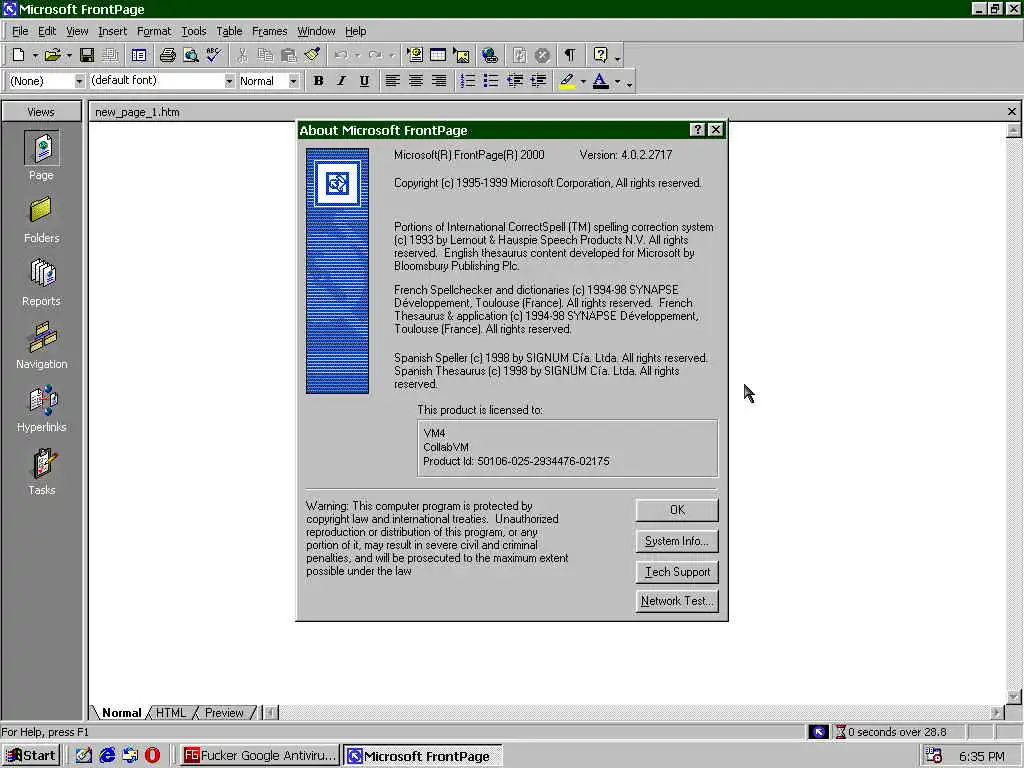This screenshot has height=768, width=1024.
Task: Click the Insert Picture From File icon
Action: pos(461,56)
